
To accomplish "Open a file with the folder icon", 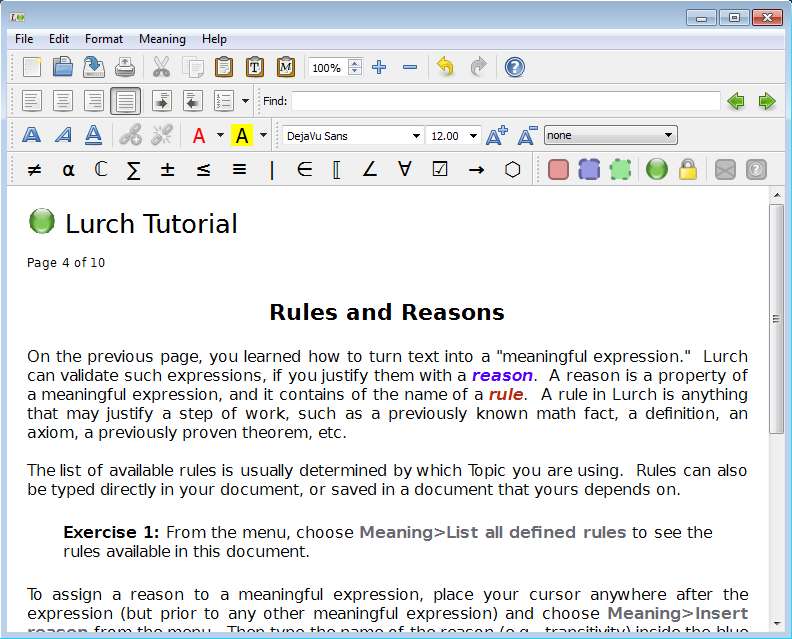I will [x=63, y=67].
